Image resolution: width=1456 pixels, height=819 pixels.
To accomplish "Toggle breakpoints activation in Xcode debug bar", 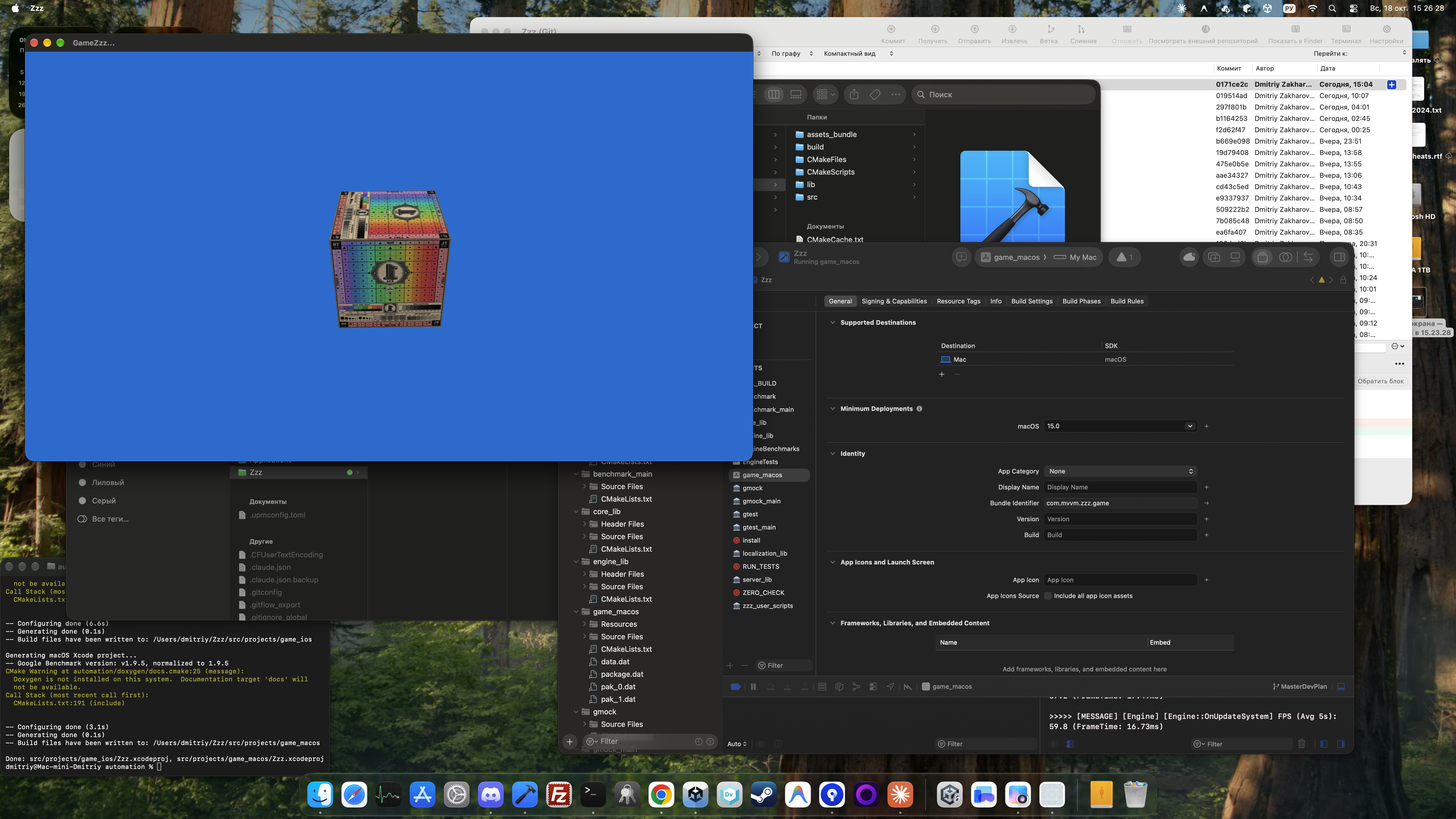I will point(735,686).
